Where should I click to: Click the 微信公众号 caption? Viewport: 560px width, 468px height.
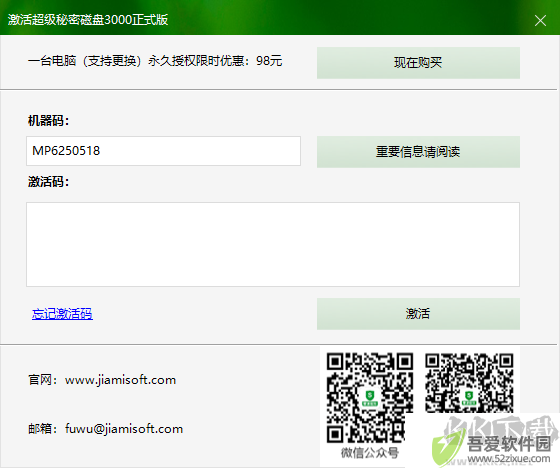click(370, 453)
